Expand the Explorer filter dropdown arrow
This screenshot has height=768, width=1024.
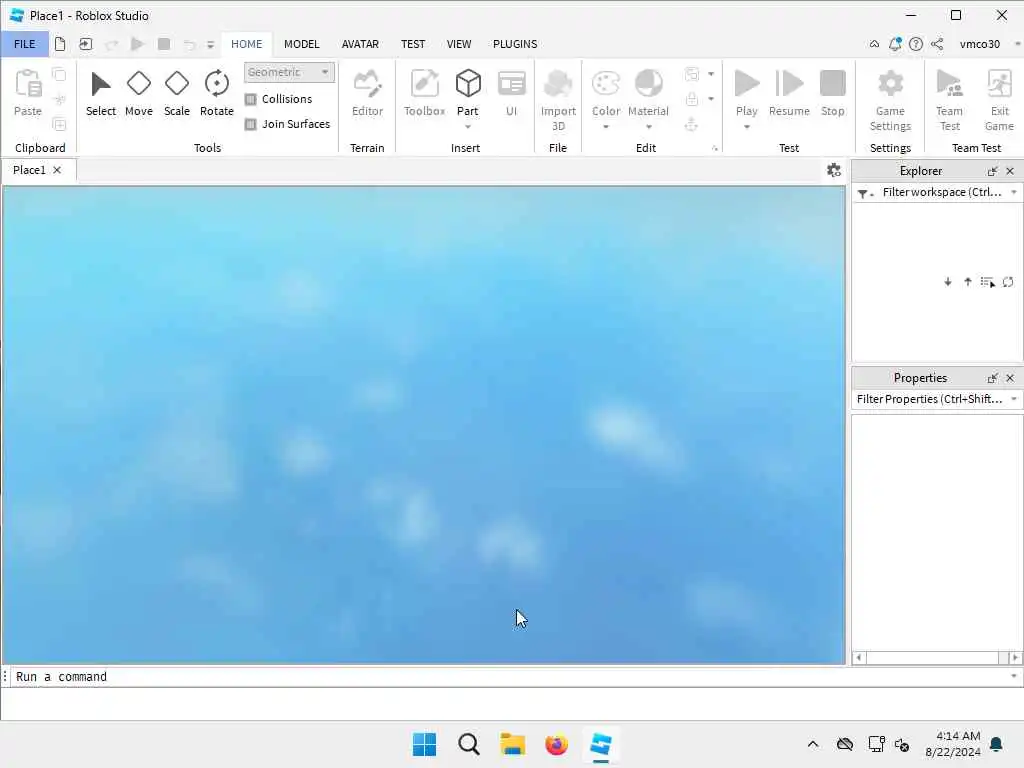coord(1014,192)
